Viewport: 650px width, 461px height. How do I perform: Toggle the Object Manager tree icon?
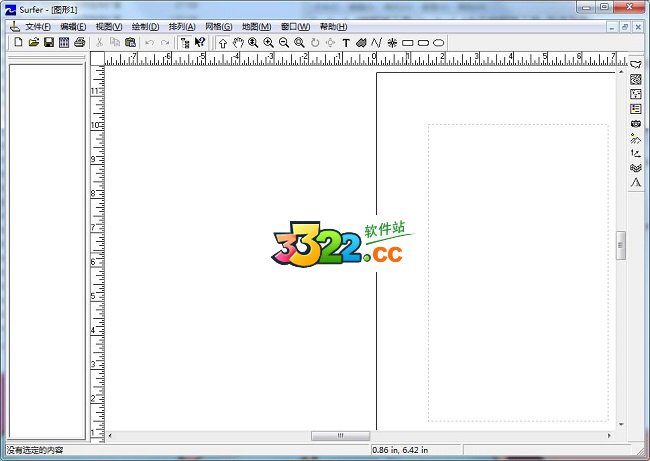pos(184,43)
